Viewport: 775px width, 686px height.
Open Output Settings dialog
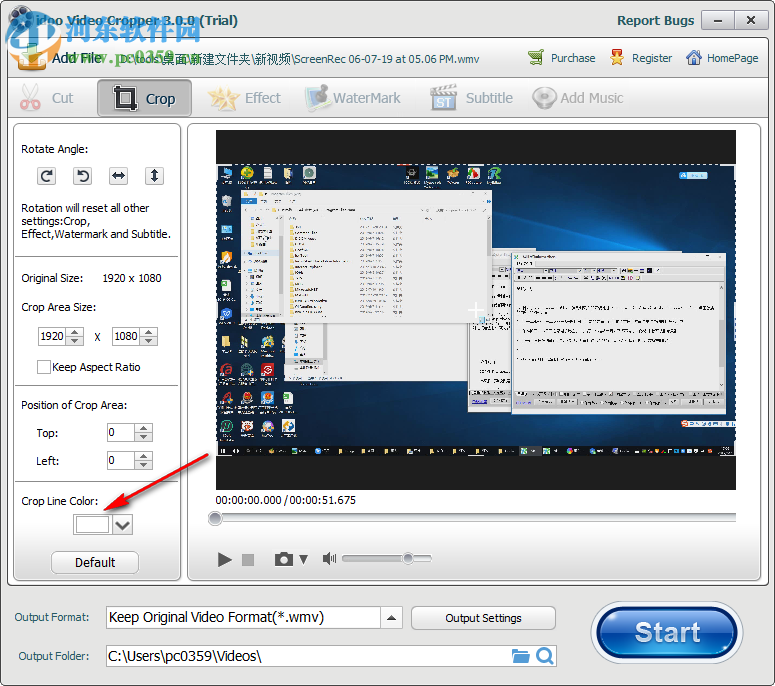[x=483, y=618]
